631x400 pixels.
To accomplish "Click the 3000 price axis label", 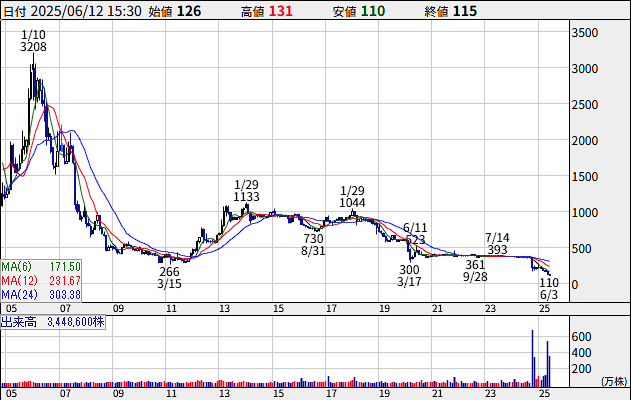I will pyautogui.click(x=585, y=69).
